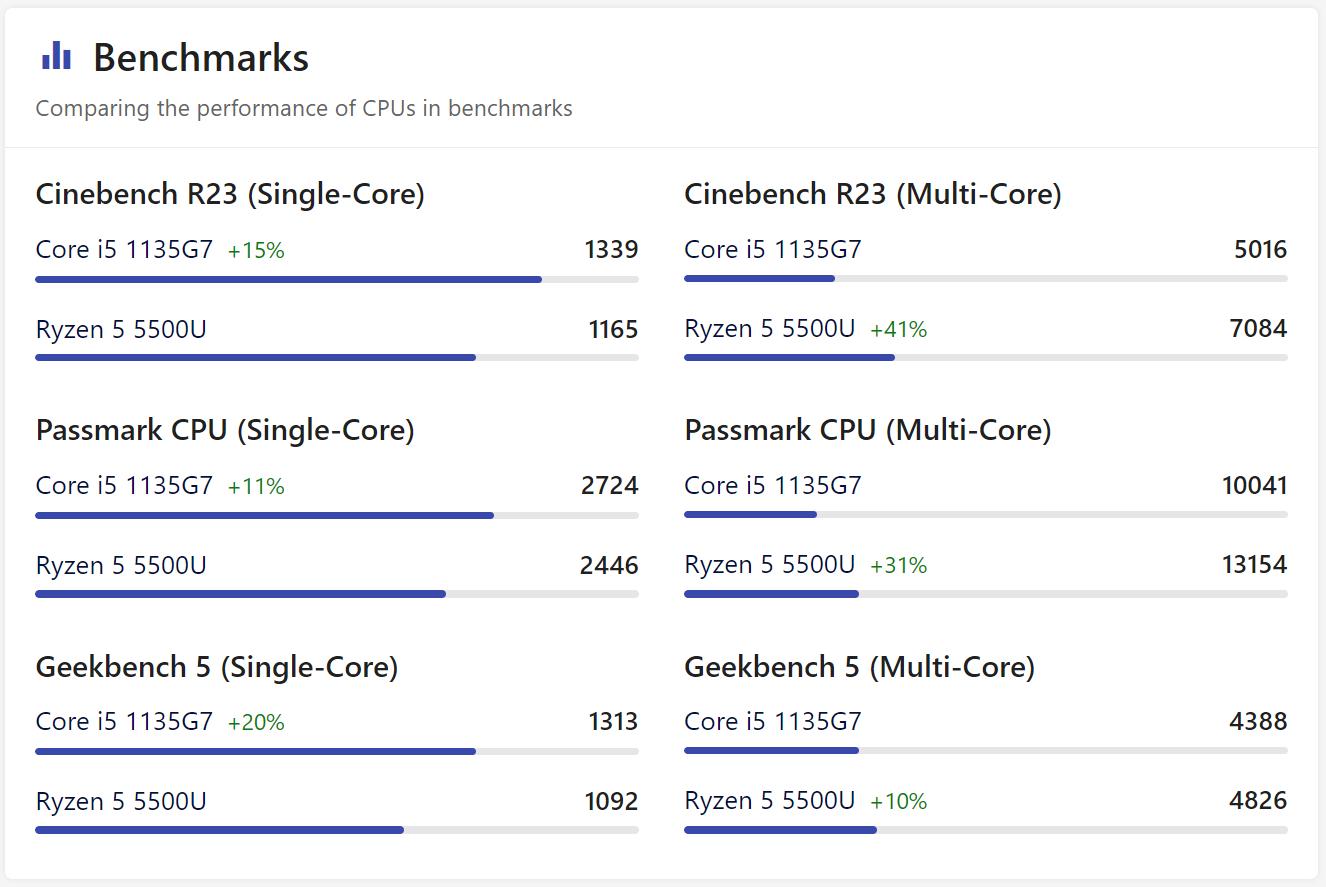Click the Benchmarks bar chart icon
Image resolution: width=1326 pixels, height=887 pixels.
coord(56,56)
